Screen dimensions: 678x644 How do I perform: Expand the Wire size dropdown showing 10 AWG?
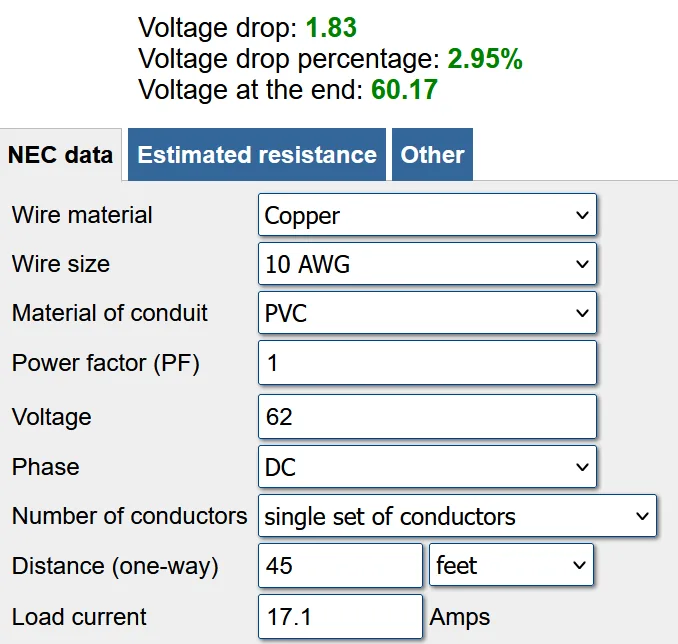tap(427, 264)
